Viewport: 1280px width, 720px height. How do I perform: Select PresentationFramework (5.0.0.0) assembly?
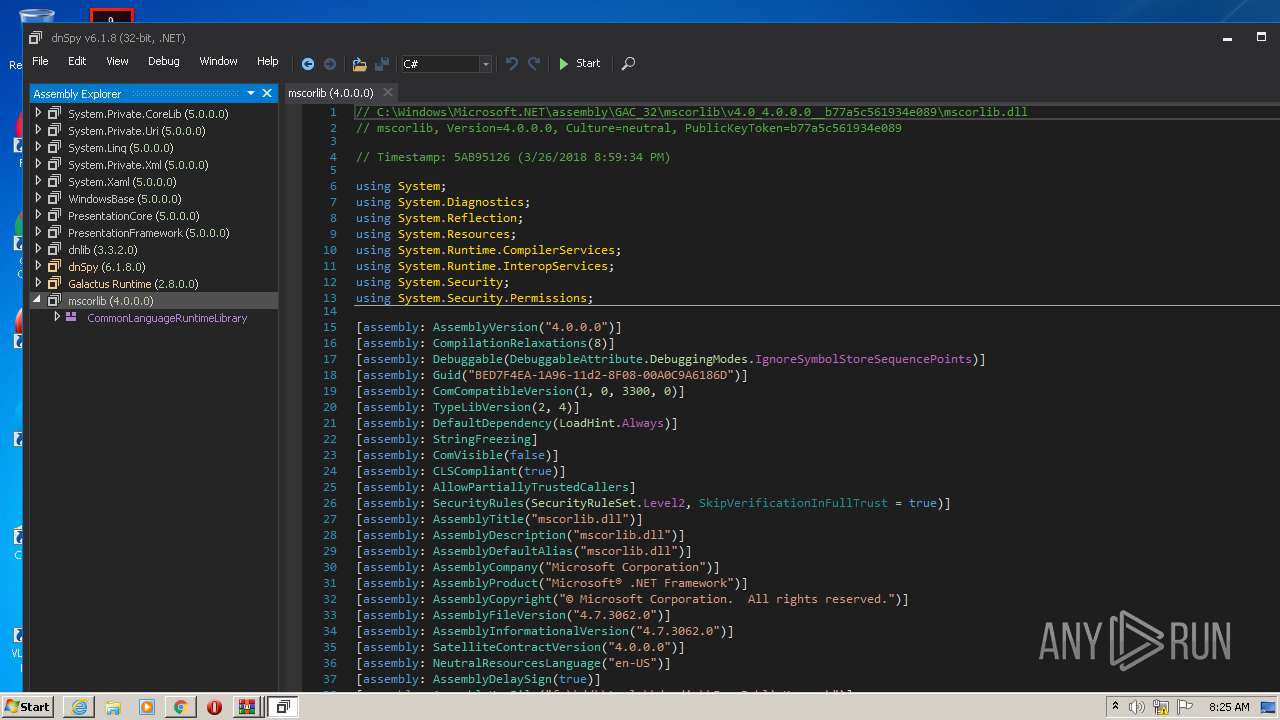tap(149, 233)
